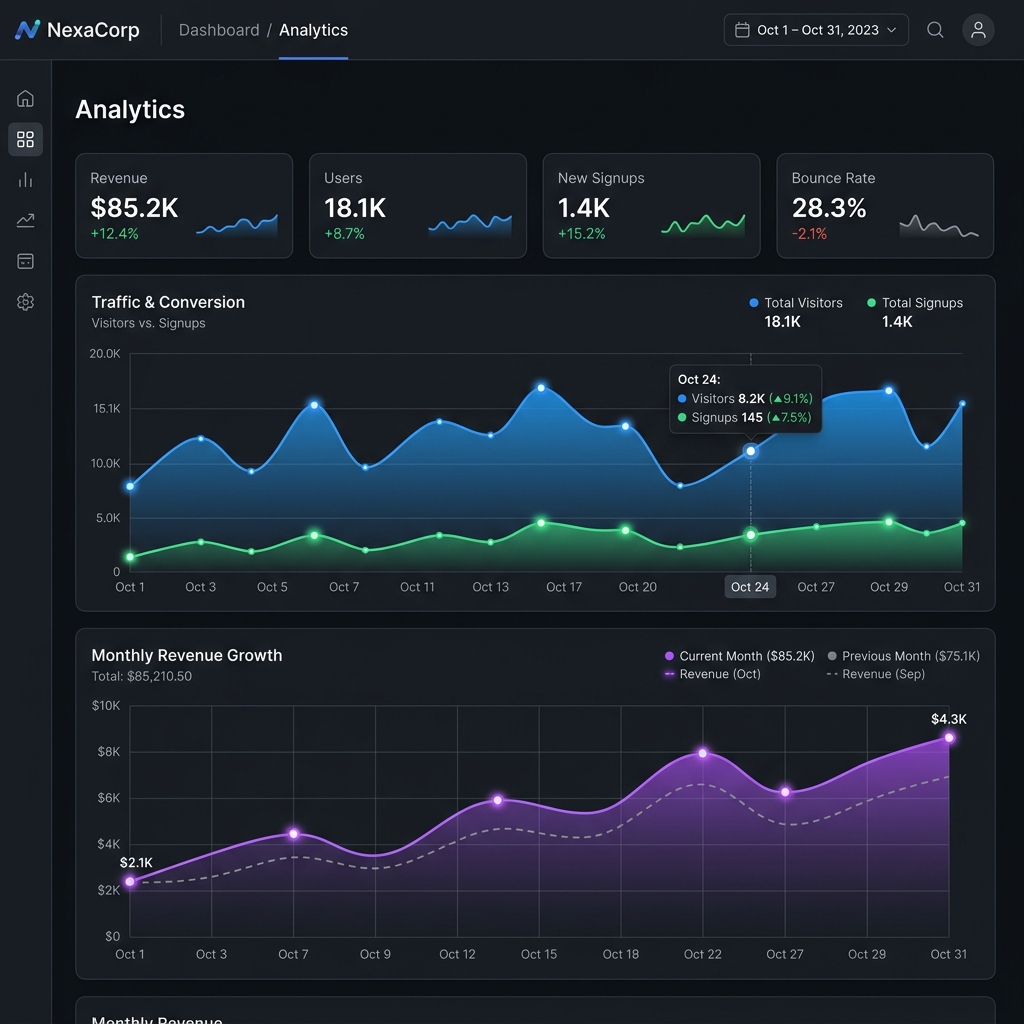1024x1024 pixels.
Task: Expand the Oct 1 – Oct 31, 2023 dropdown
Action: [816, 30]
